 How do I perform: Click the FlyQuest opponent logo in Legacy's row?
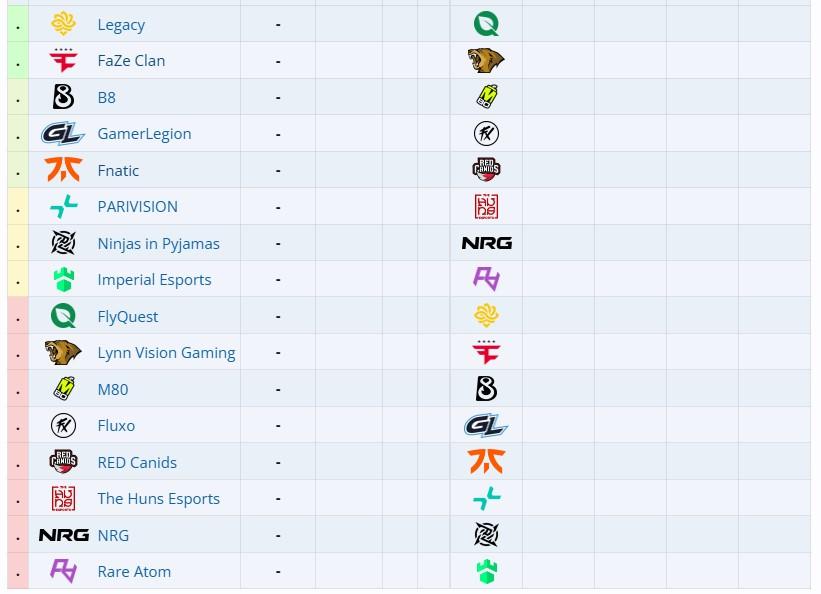click(x=486, y=24)
